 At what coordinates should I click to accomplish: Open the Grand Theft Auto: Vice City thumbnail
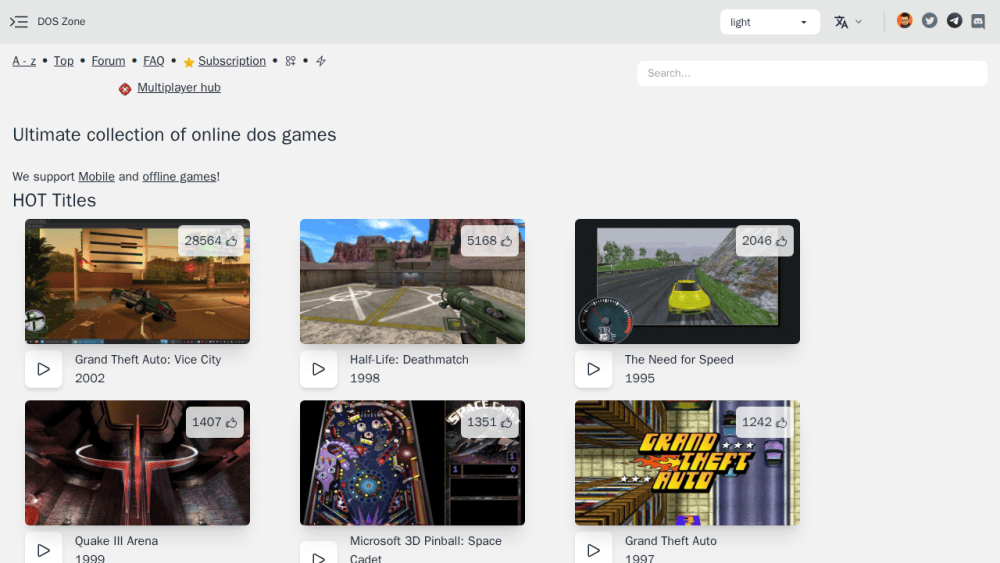pyautogui.click(x=137, y=282)
